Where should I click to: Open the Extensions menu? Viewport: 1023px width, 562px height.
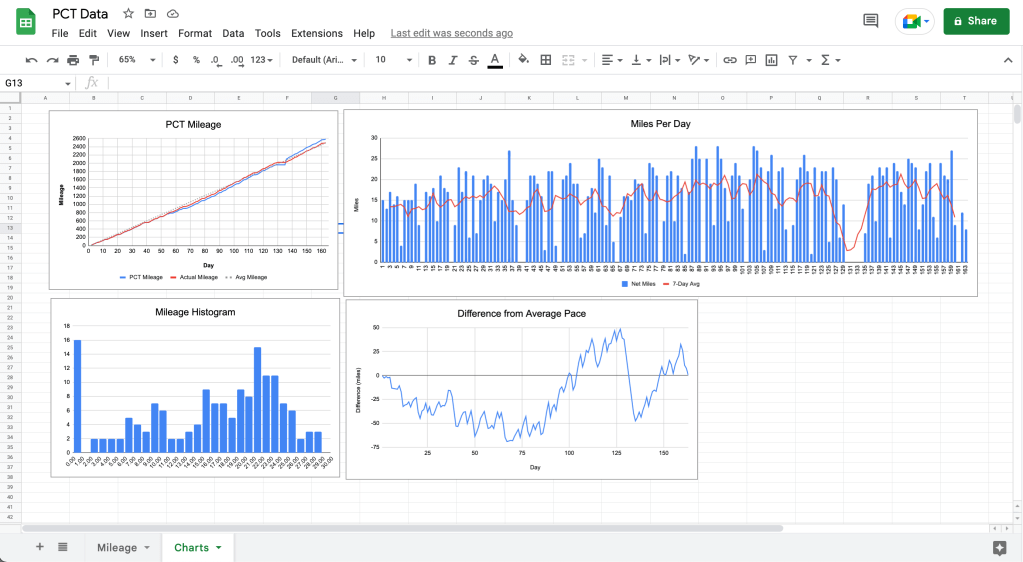[316, 33]
